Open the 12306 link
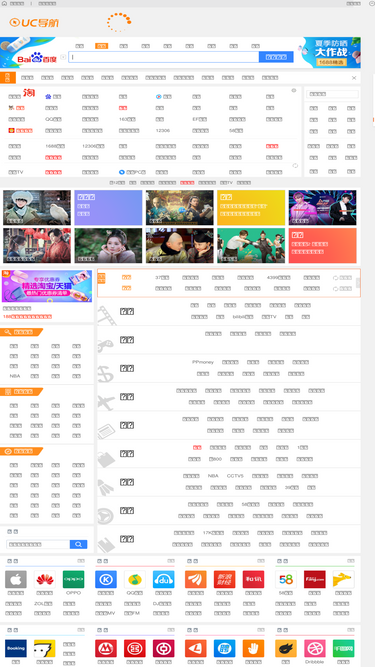375x667 pixels. coord(162,131)
